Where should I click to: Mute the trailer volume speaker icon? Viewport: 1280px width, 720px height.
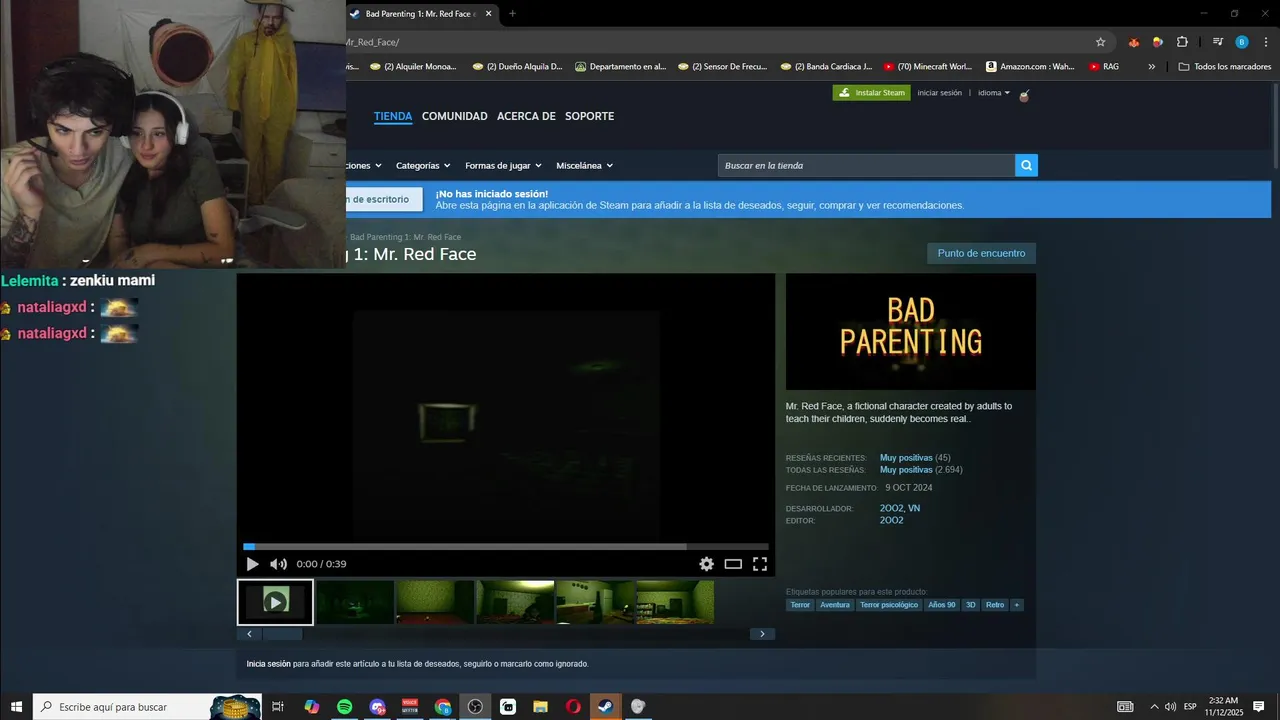278,564
